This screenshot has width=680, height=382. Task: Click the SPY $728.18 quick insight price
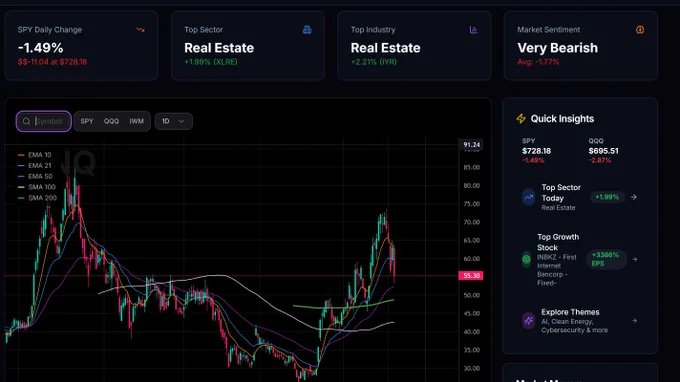tap(536, 151)
